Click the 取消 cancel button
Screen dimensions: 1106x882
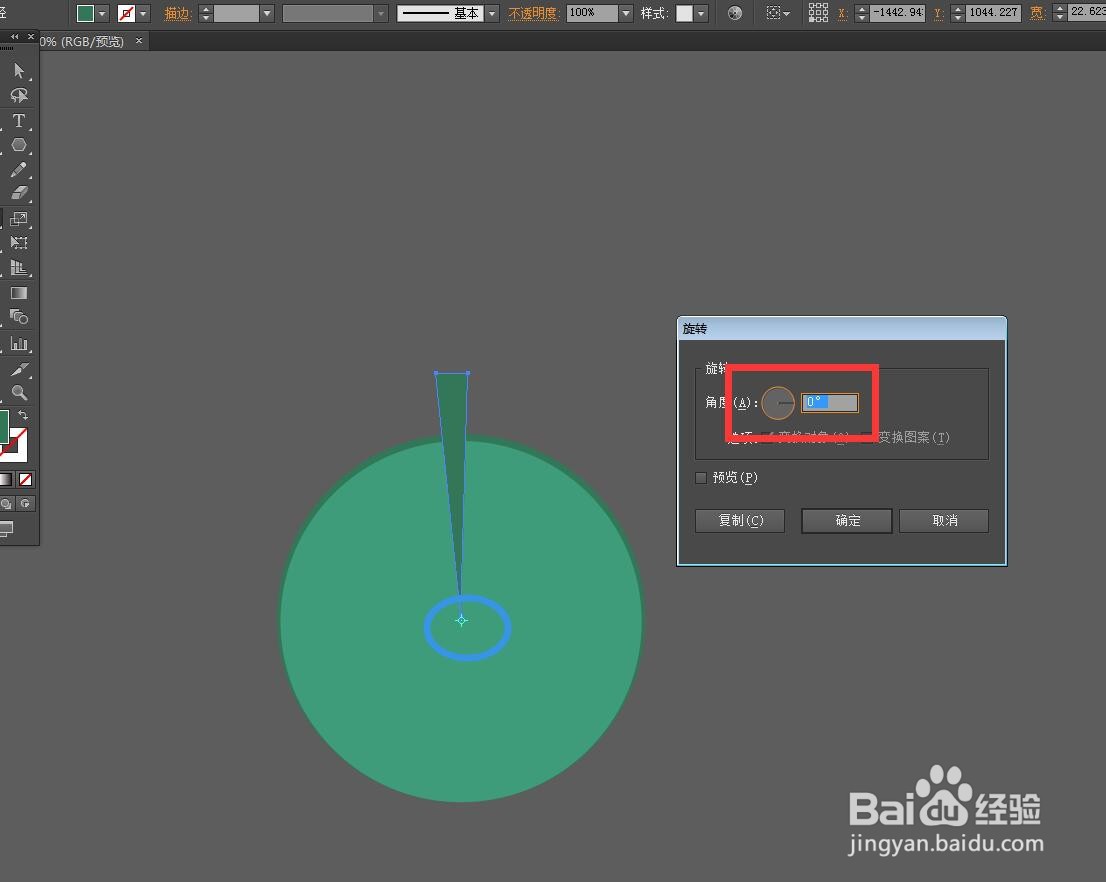(x=944, y=521)
